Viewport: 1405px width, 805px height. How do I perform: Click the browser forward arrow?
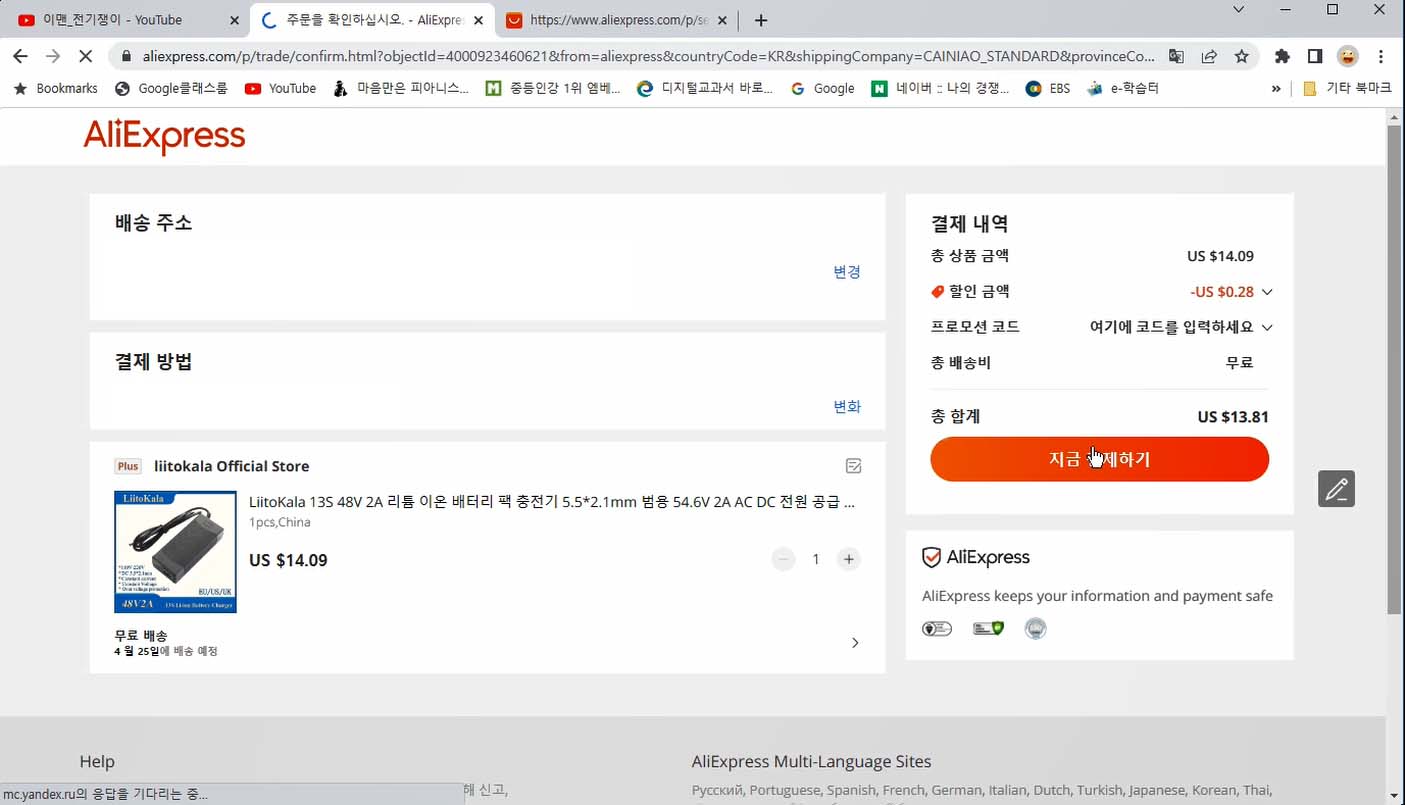click(53, 56)
